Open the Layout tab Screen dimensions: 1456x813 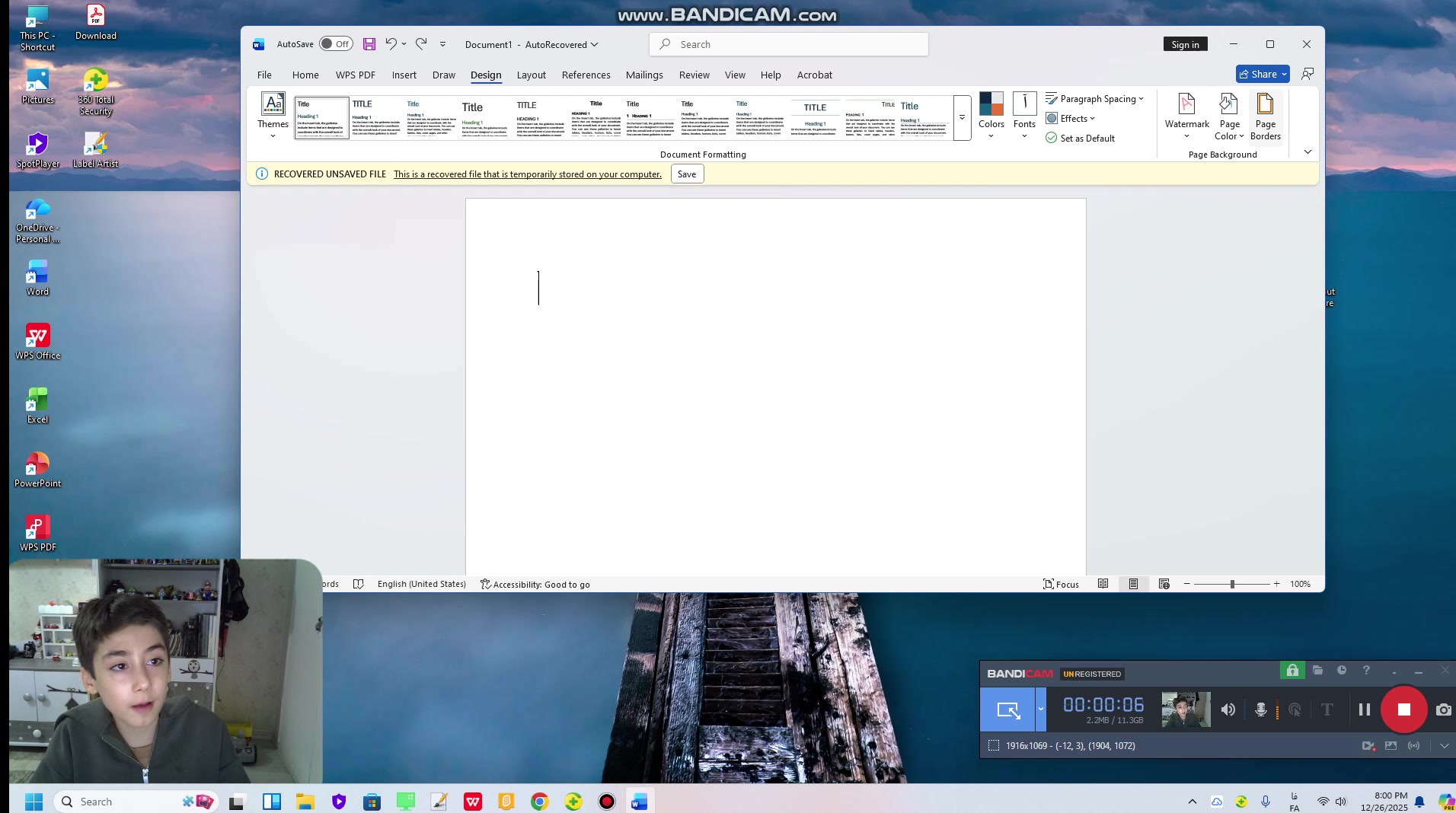[x=531, y=75]
